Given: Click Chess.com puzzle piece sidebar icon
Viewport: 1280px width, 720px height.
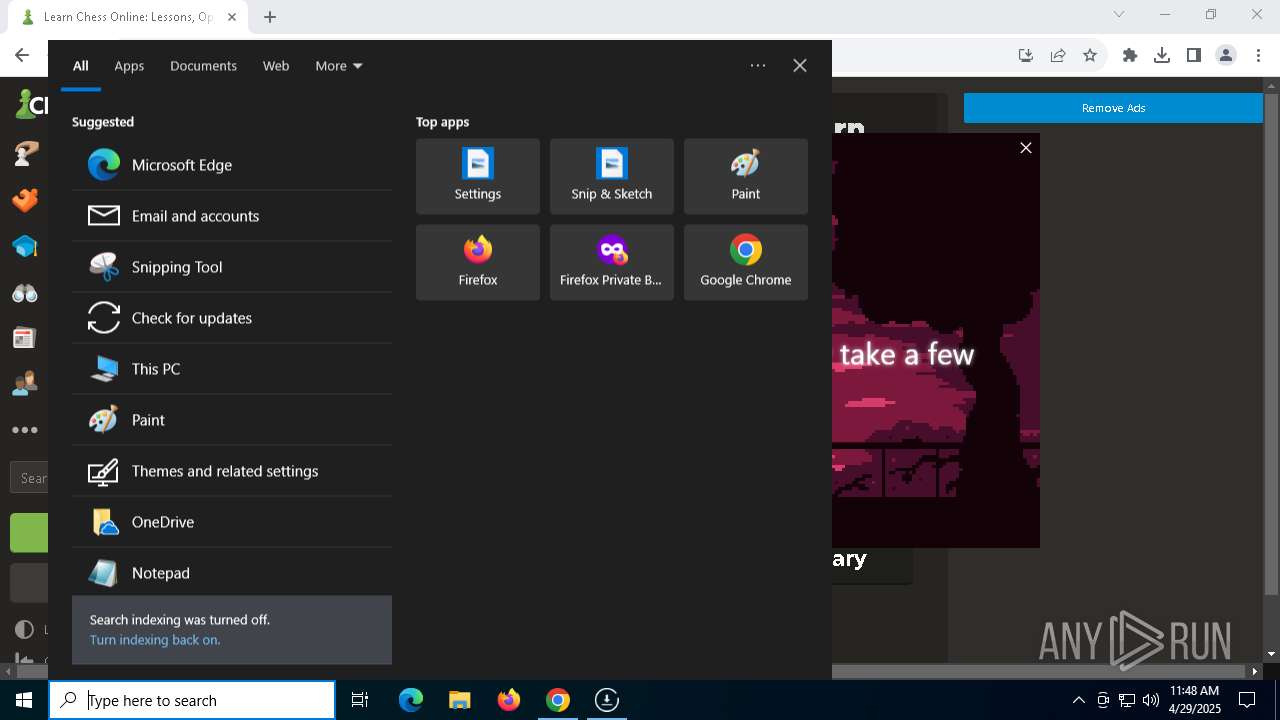Looking at the screenshot, I should [25, 199].
